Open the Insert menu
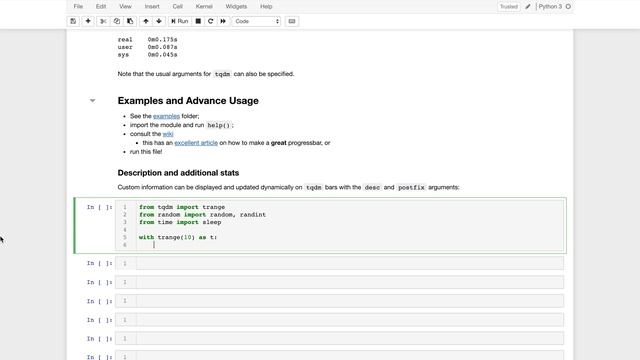Screen dimensions: 640x360 coord(152,7)
